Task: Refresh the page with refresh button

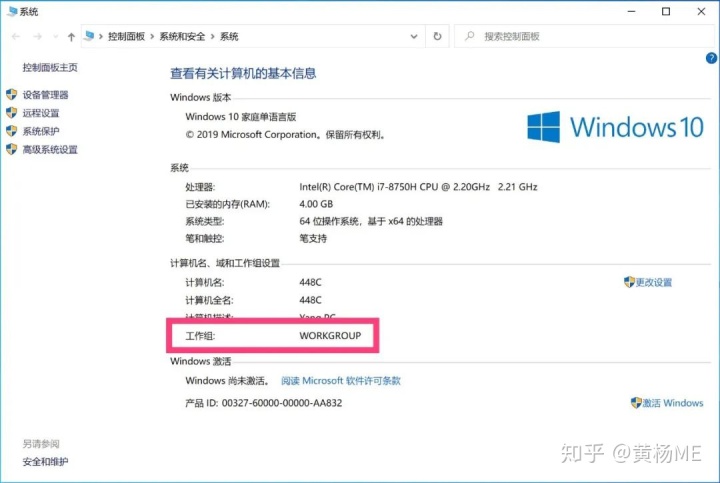Action: coord(438,36)
